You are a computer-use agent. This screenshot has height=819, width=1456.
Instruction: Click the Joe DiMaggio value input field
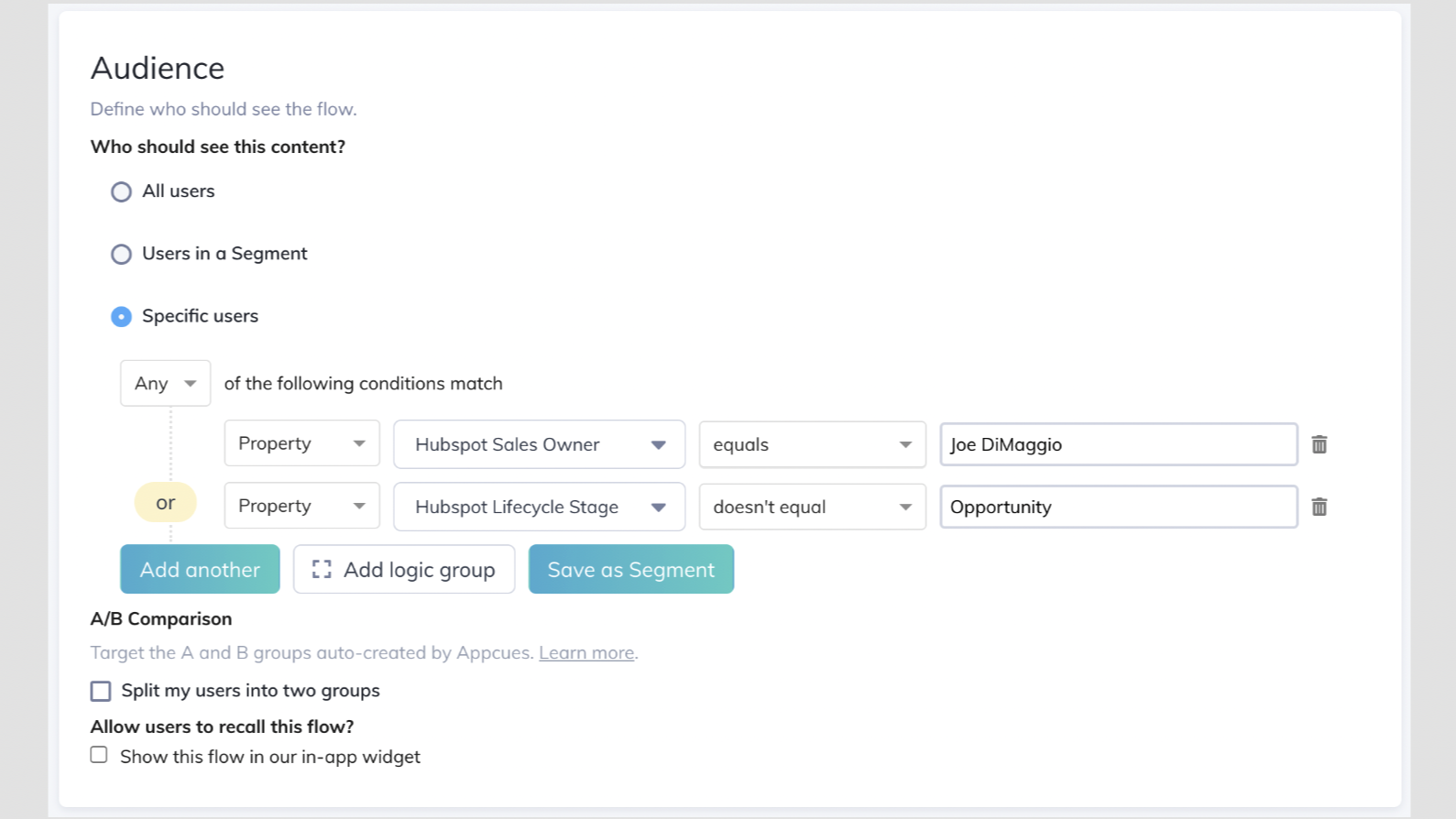pyautogui.click(x=1118, y=443)
